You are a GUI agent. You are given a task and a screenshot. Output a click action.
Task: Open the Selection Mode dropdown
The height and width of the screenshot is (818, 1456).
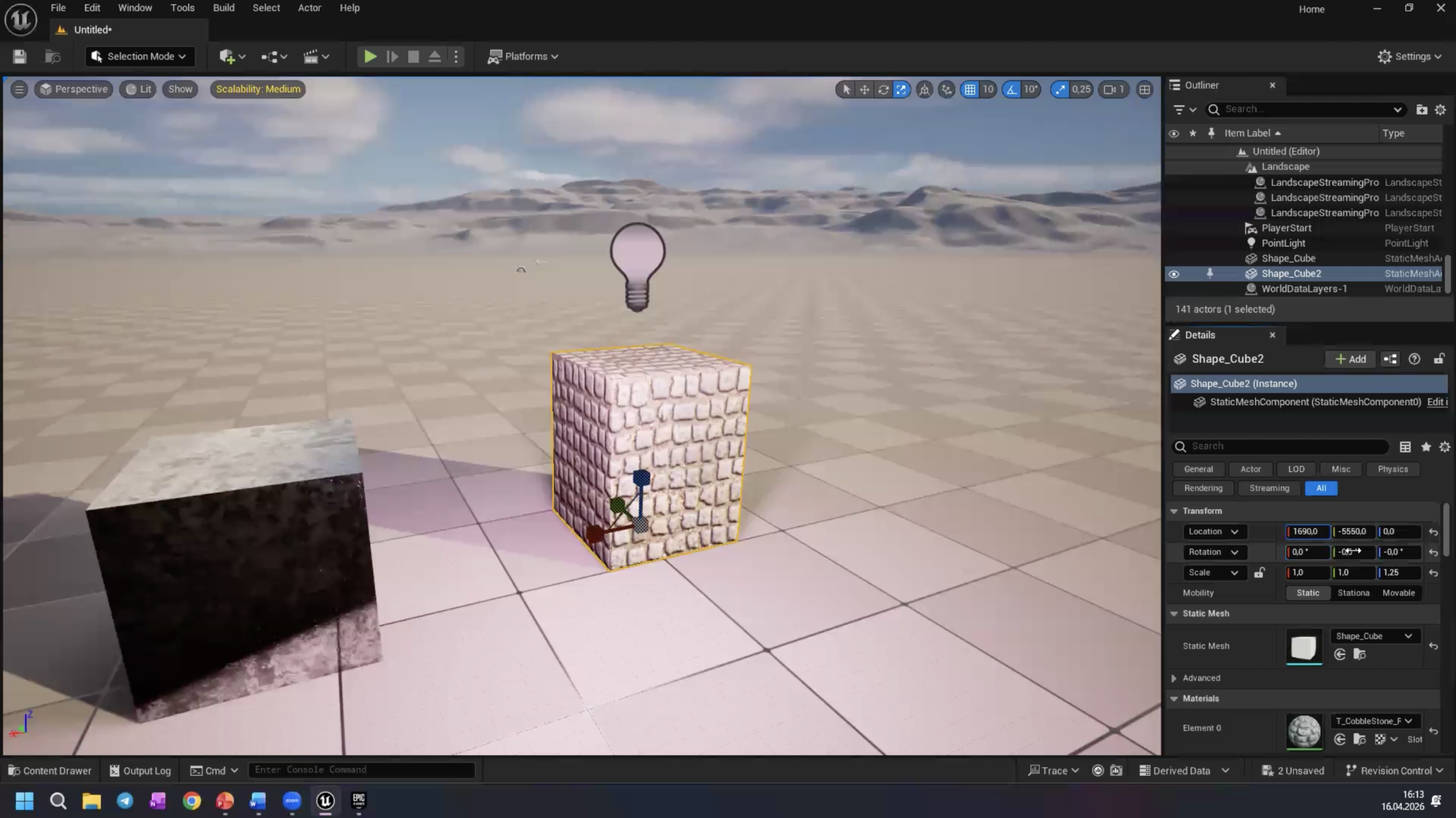pyautogui.click(x=140, y=56)
